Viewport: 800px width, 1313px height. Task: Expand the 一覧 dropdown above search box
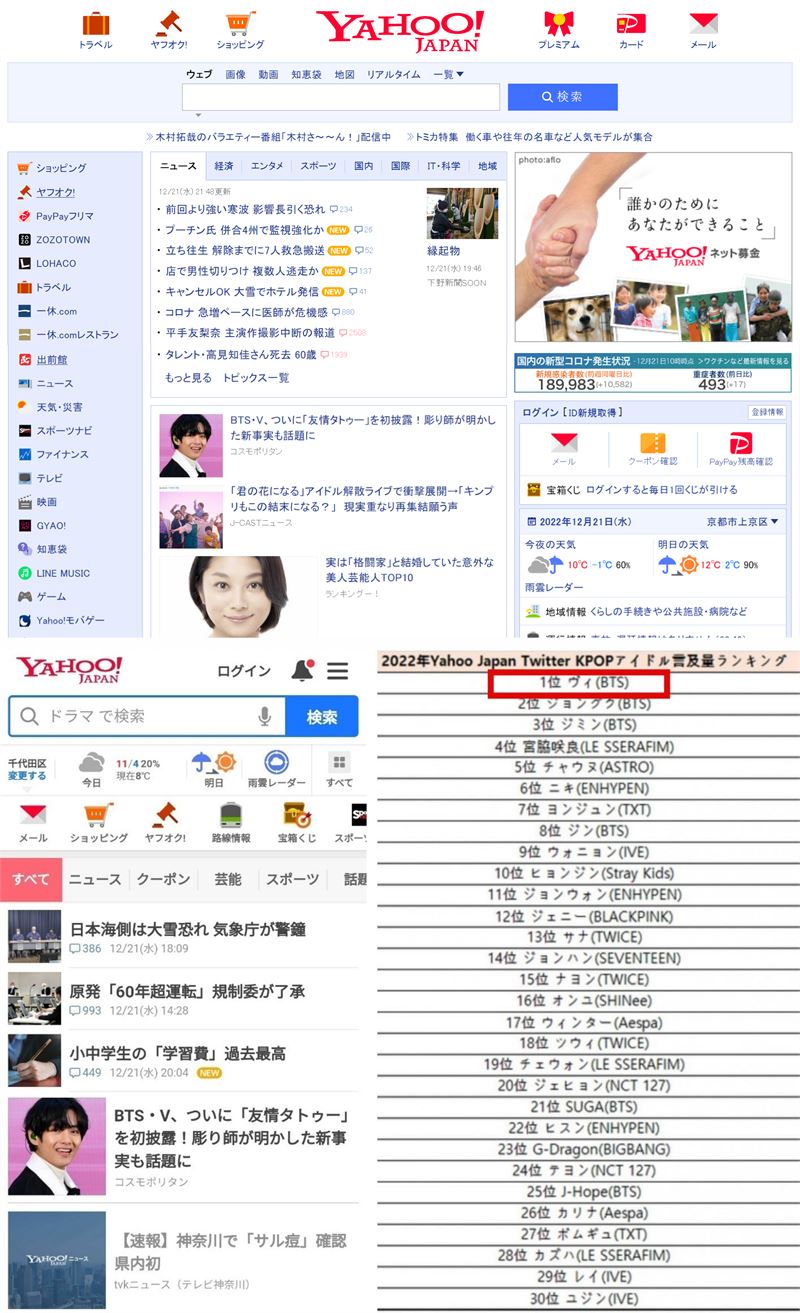coord(448,74)
